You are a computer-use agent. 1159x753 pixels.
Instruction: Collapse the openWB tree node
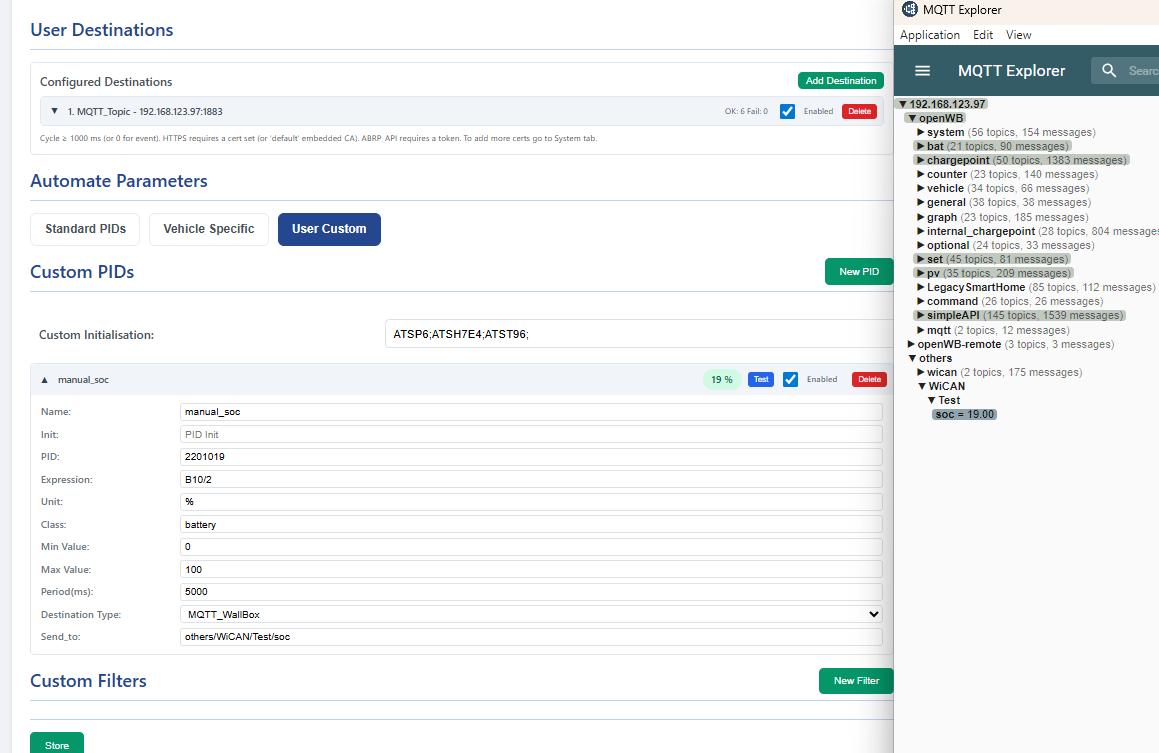coord(911,117)
